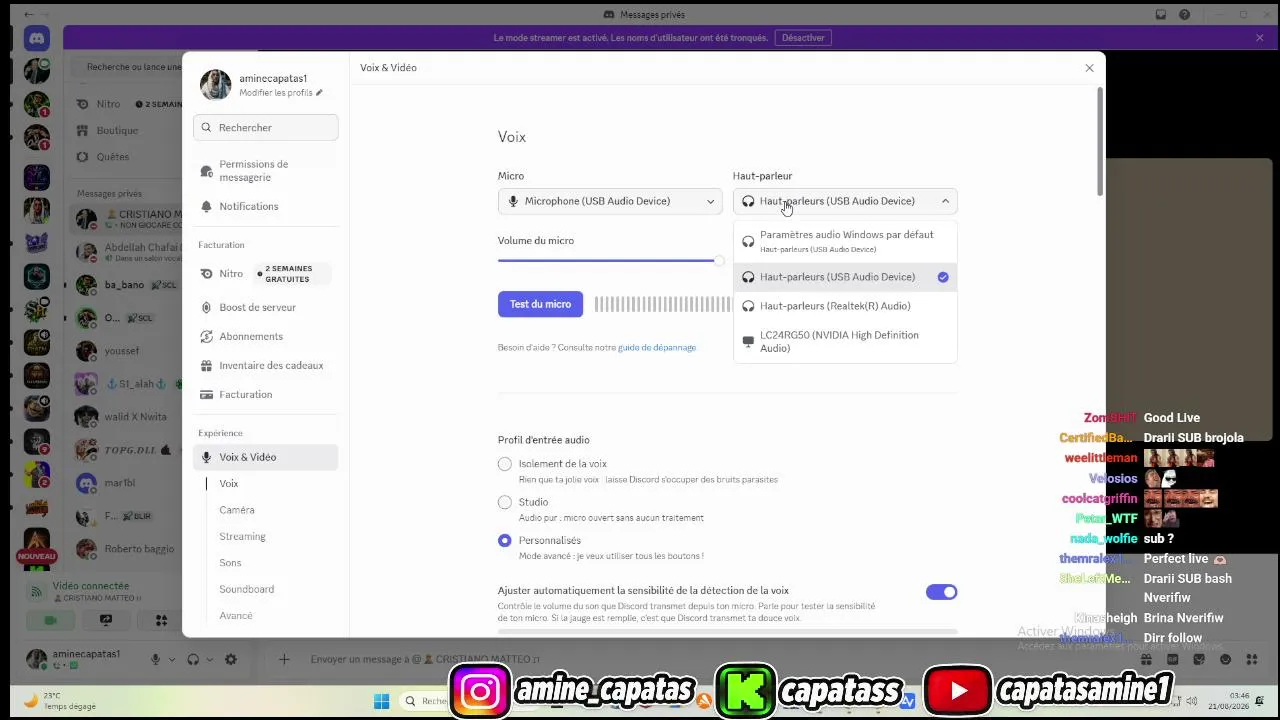Click the gift icon in message bar
This screenshot has width=1280, height=720.
pos(1147,659)
